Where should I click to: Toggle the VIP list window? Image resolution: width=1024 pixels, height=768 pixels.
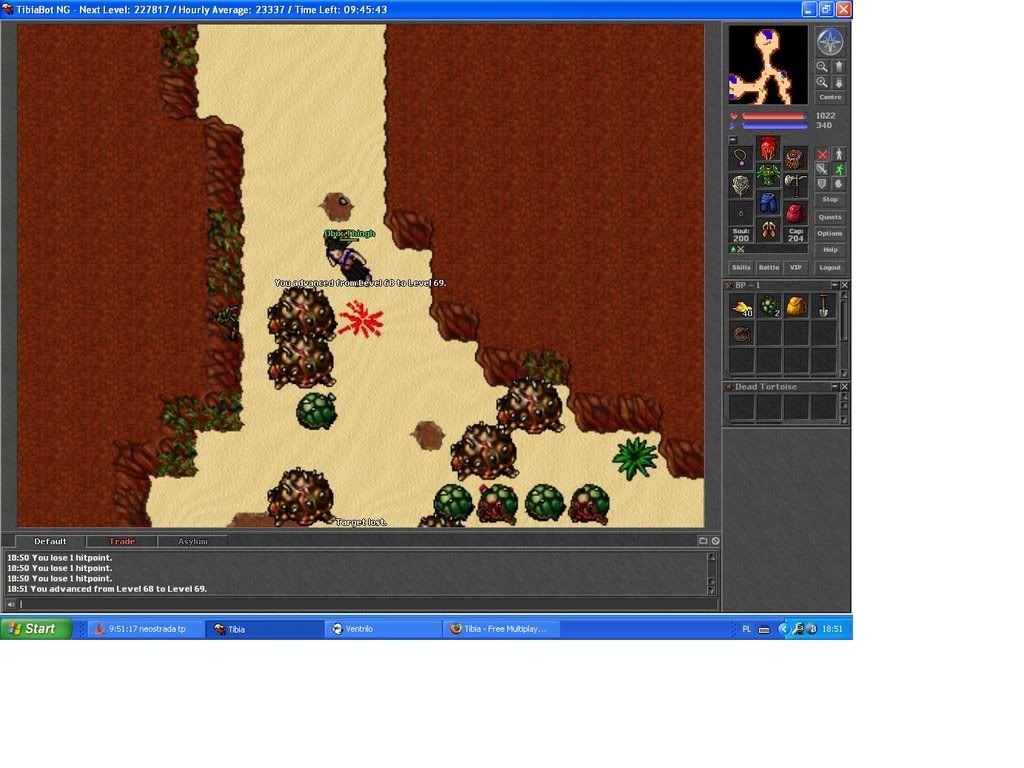point(795,267)
